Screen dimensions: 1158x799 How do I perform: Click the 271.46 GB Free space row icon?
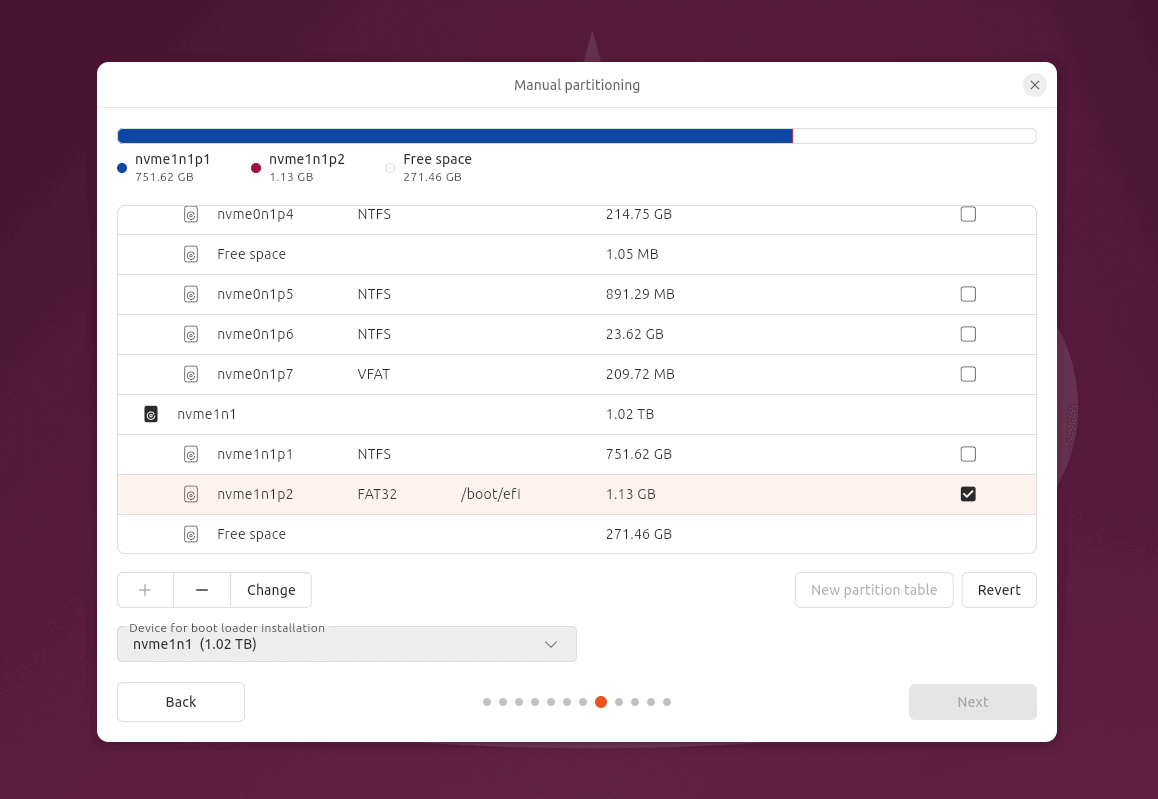pos(191,534)
